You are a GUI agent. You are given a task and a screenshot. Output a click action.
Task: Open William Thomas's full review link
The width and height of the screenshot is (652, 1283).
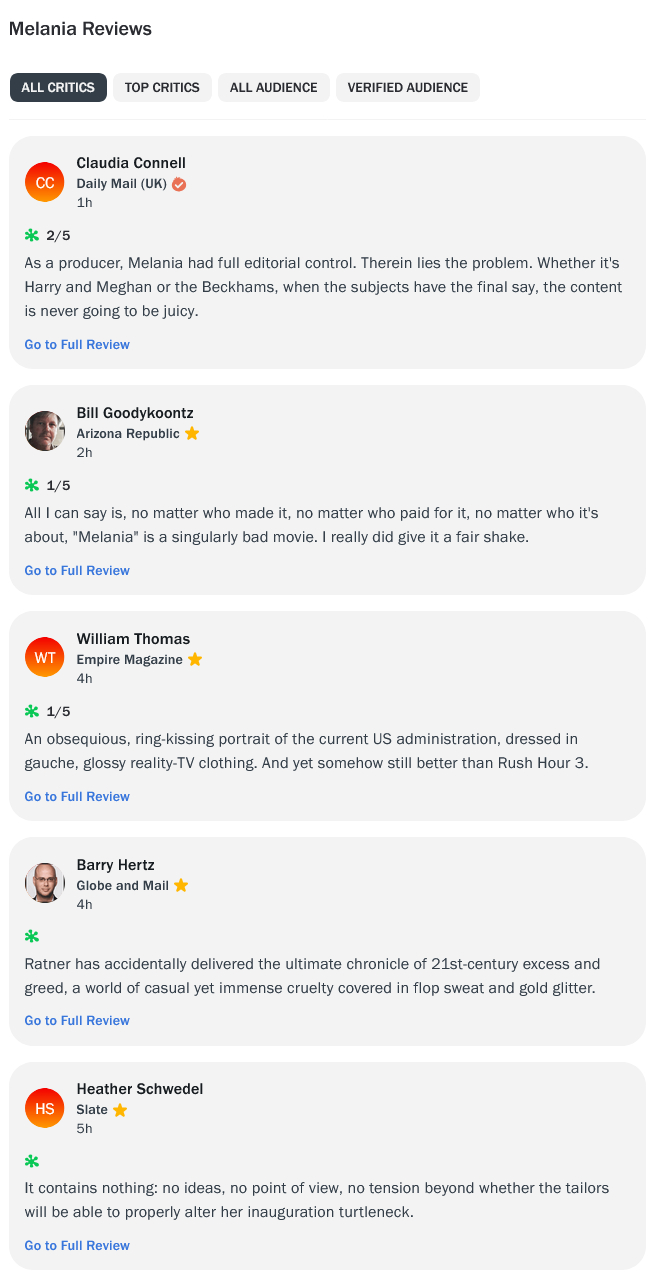coord(77,797)
